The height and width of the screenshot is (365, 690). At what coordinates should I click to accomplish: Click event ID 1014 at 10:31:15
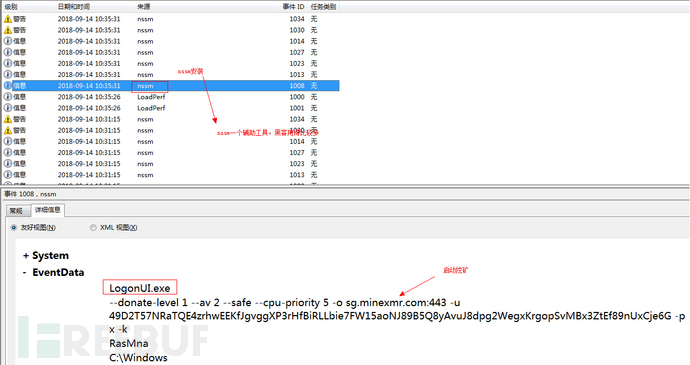tap(297, 141)
